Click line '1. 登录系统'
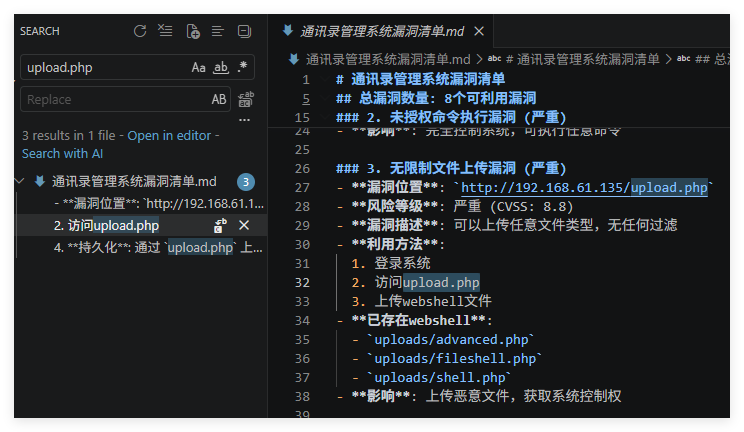744x432 pixels. click(x=391, y=263)
